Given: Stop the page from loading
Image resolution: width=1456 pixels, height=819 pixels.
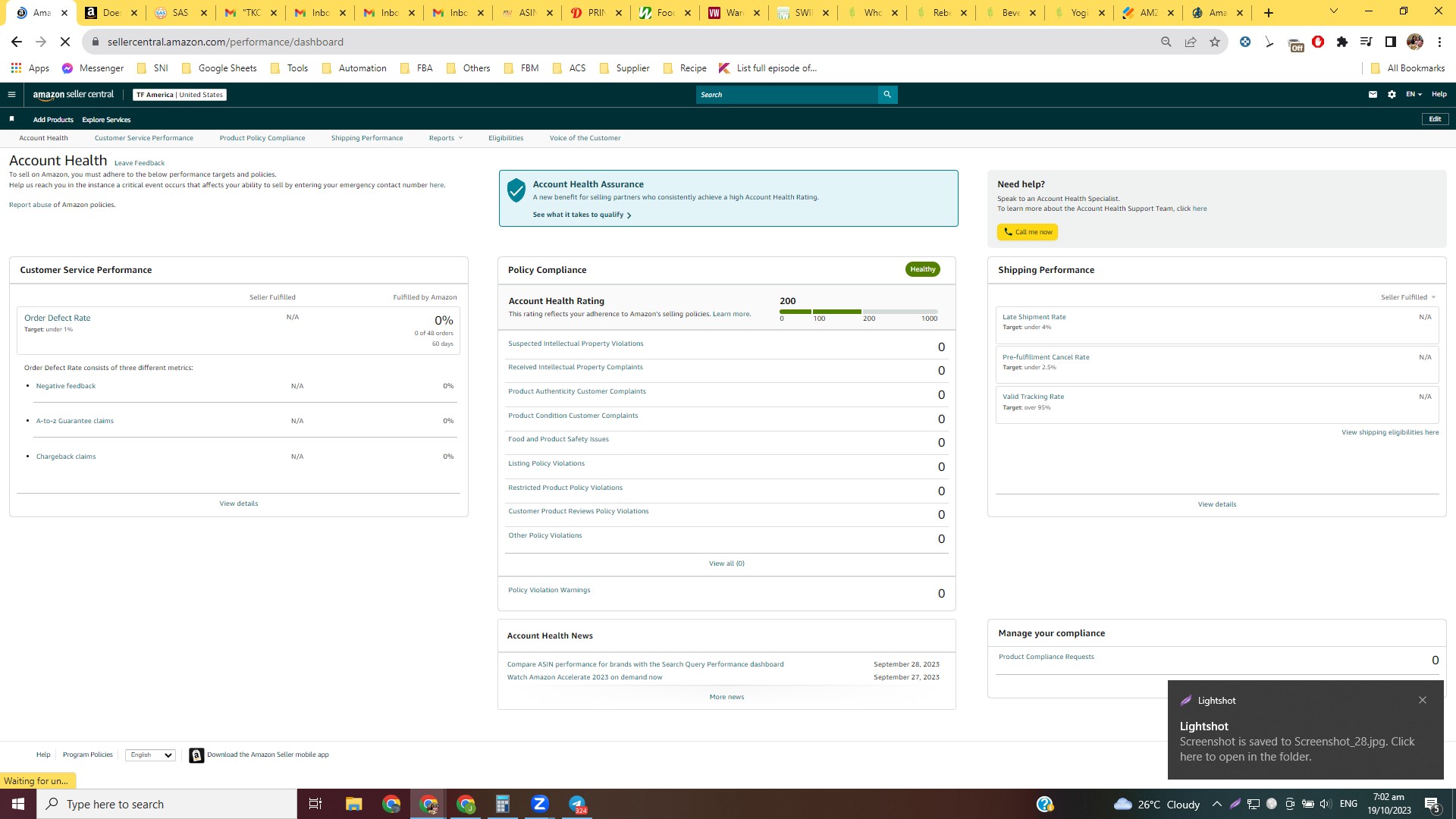Looking at the screenshot, I should click(65, 42).
